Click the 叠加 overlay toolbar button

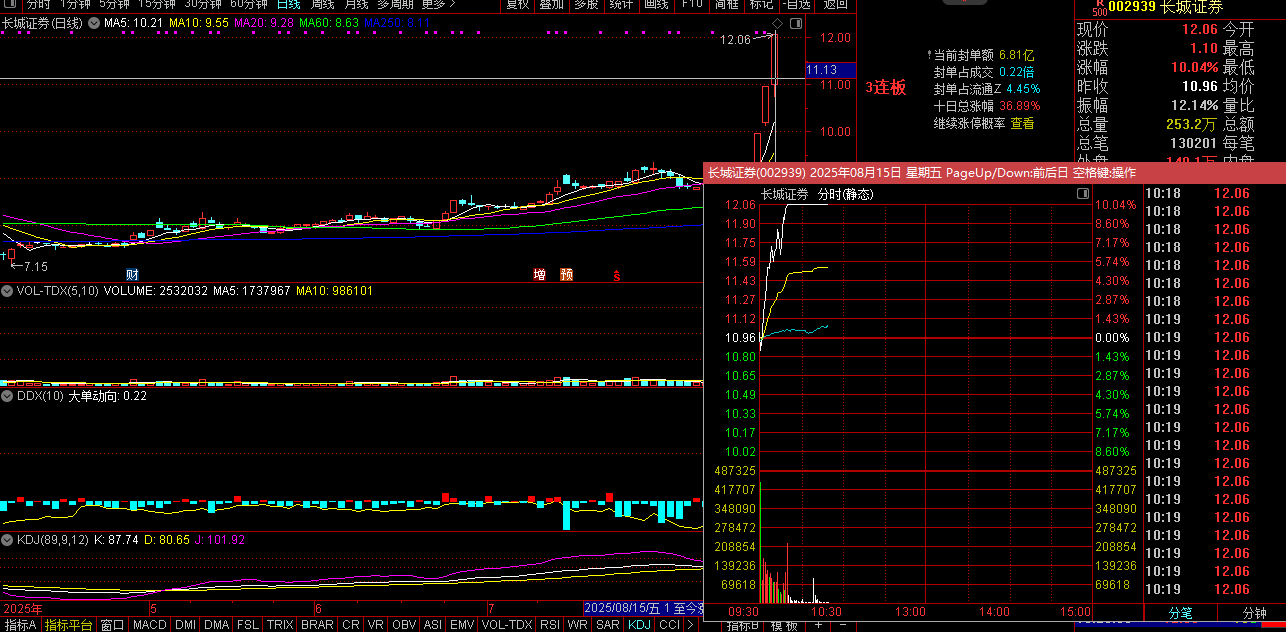tap(551, 4)
